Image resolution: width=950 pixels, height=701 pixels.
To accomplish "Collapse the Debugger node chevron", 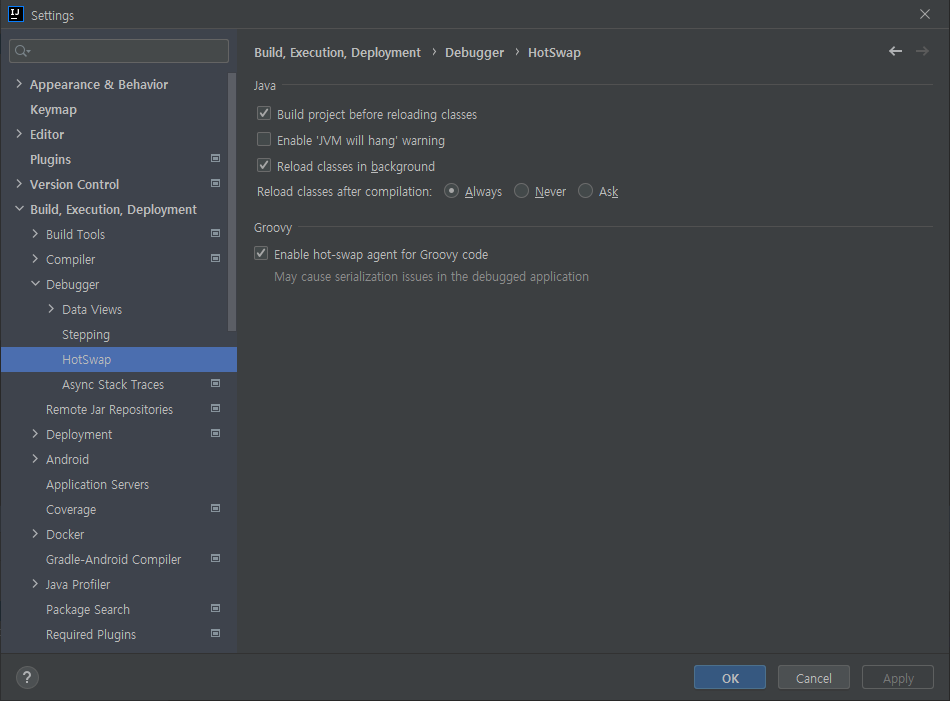I will coord(36,284).
